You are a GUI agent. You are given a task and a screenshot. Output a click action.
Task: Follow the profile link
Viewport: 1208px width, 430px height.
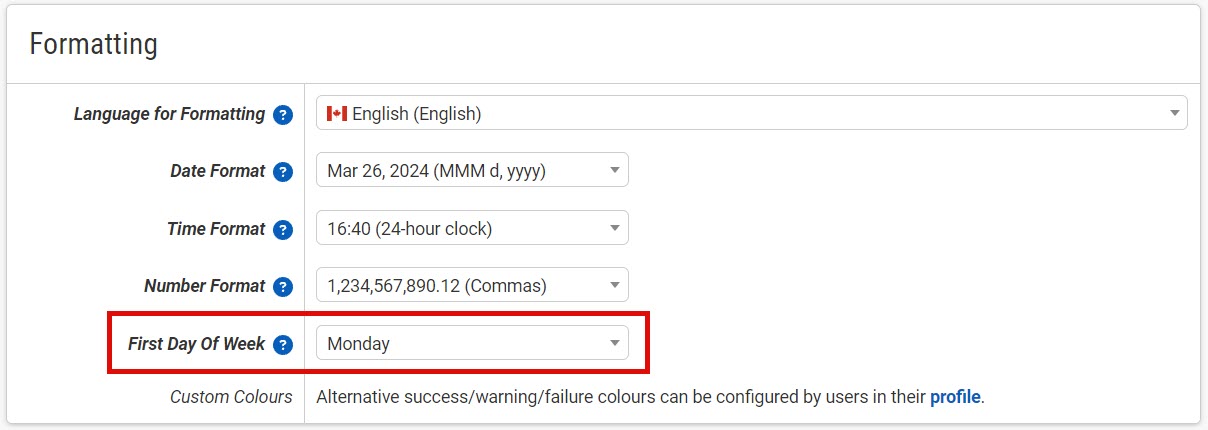coord(955,397)
